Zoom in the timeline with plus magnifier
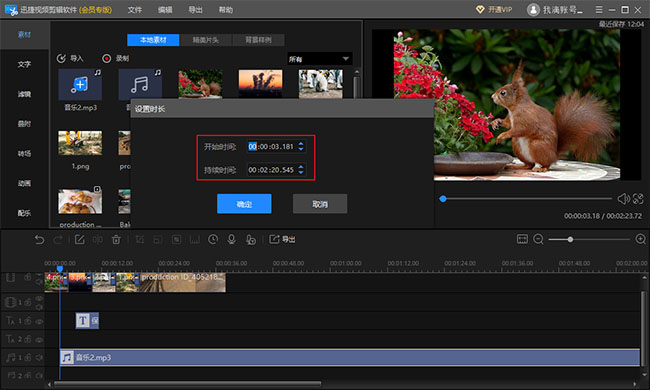Screen dimensions: 650x390 point(640,239)
